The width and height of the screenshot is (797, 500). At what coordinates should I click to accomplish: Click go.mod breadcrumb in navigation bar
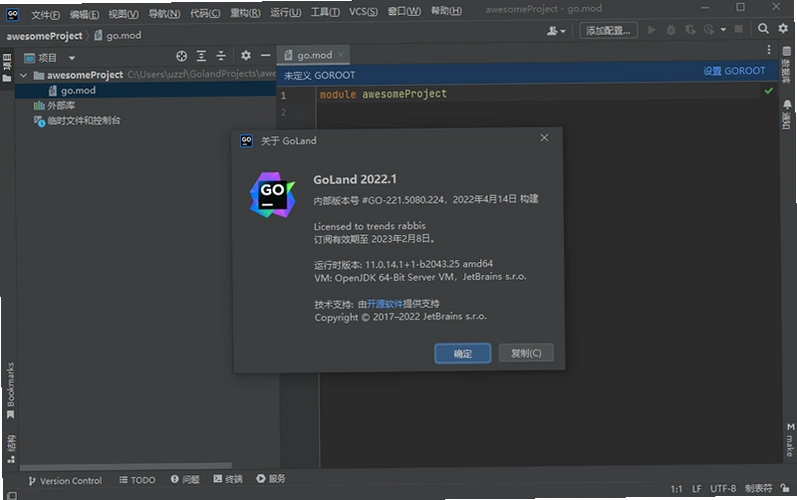click(x=118, y=36)
